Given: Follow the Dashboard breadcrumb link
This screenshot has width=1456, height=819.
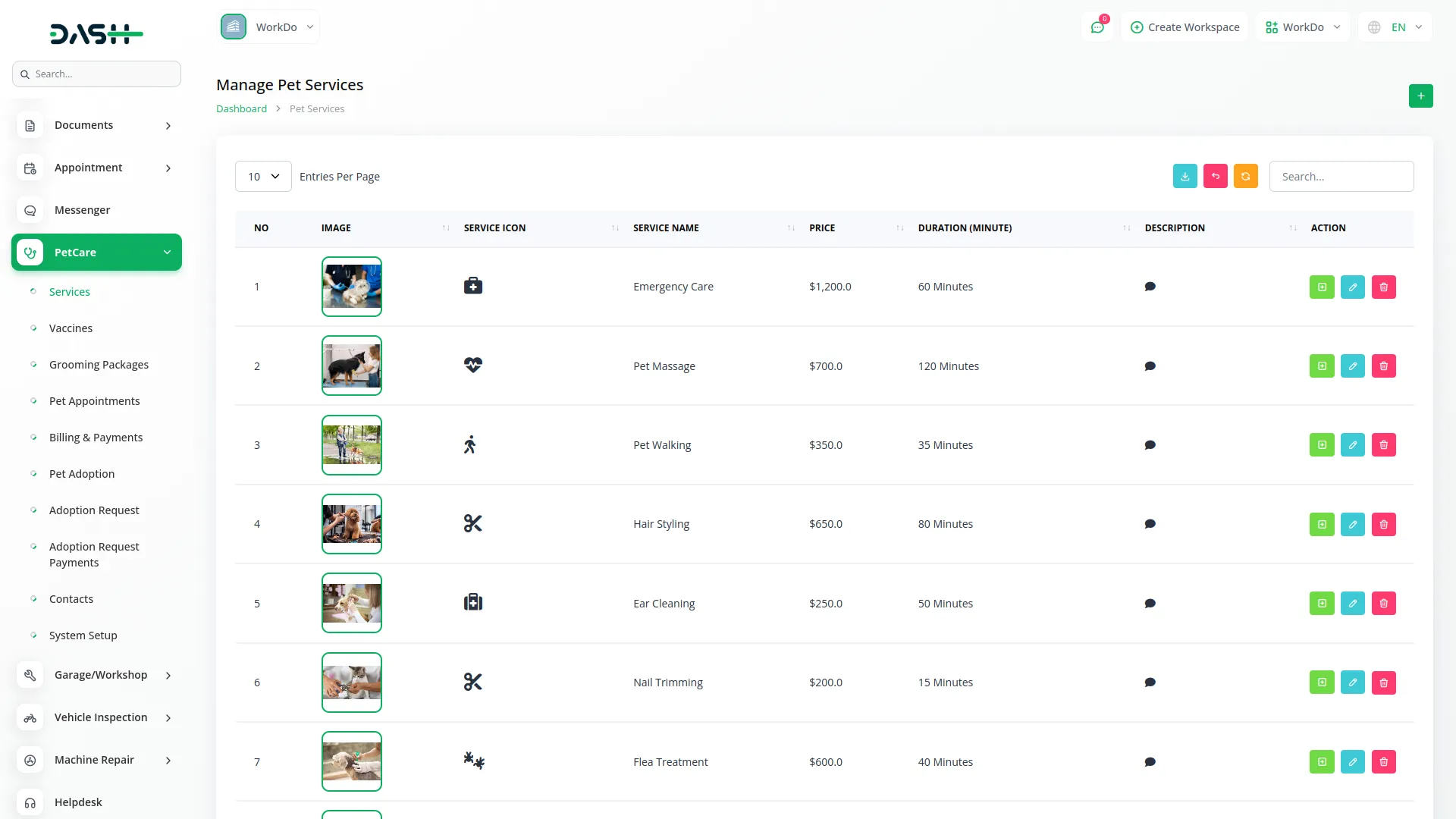Looking at the screenshot, I should tap(241, 109).
